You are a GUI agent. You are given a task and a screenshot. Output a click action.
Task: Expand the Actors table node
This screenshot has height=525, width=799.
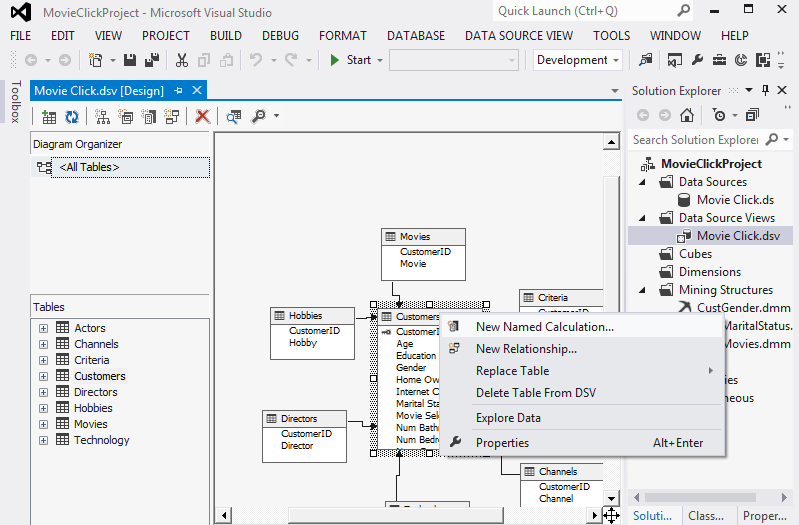pos(43,329)
